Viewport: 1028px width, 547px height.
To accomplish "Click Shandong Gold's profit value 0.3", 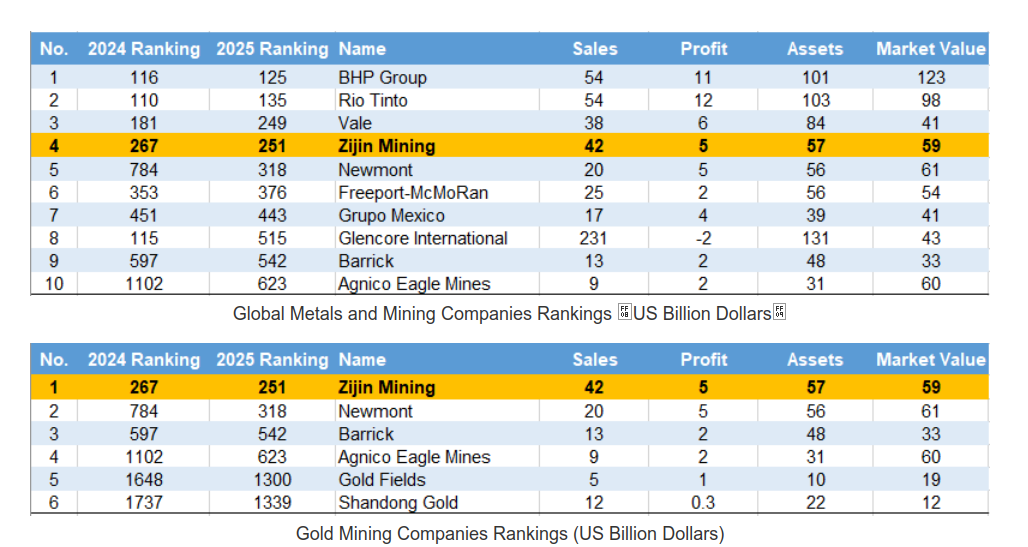I will click(x=703, y=503).
